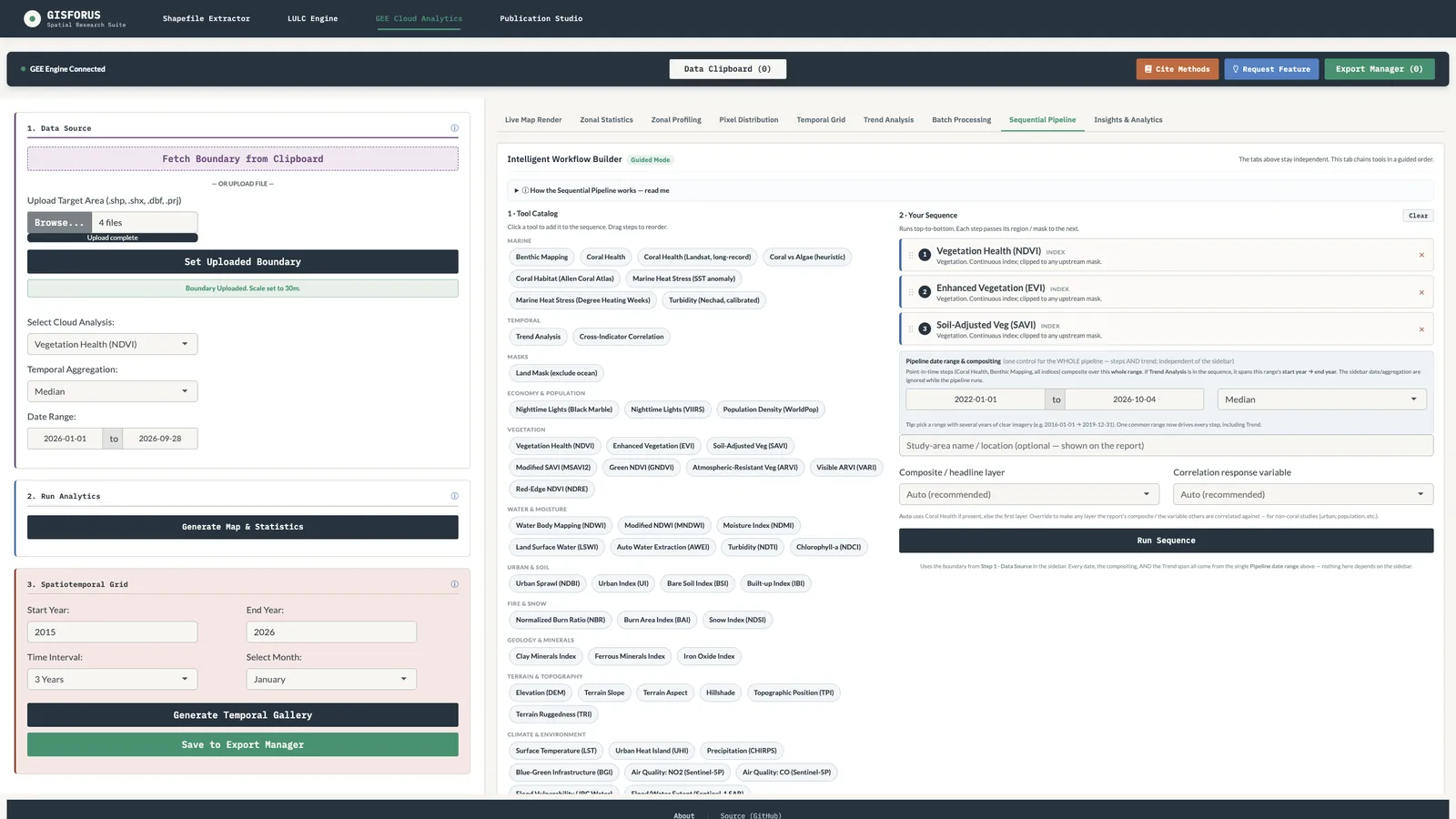Image resolution: width=1456 pixels, height=819 pixels.
Task: Open the Temporal Aggregation dropdown
Action: (x=112, y=391)
